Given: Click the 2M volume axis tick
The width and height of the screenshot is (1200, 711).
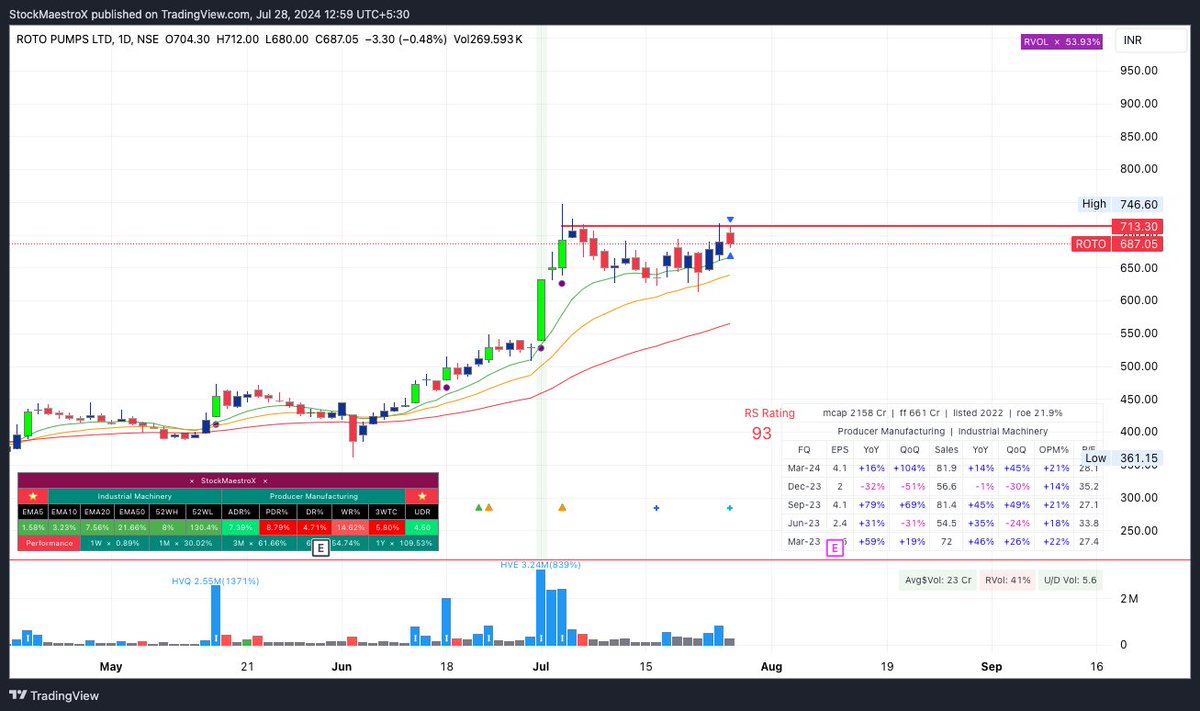Looking at the screenshot, I should point(1128,598).
